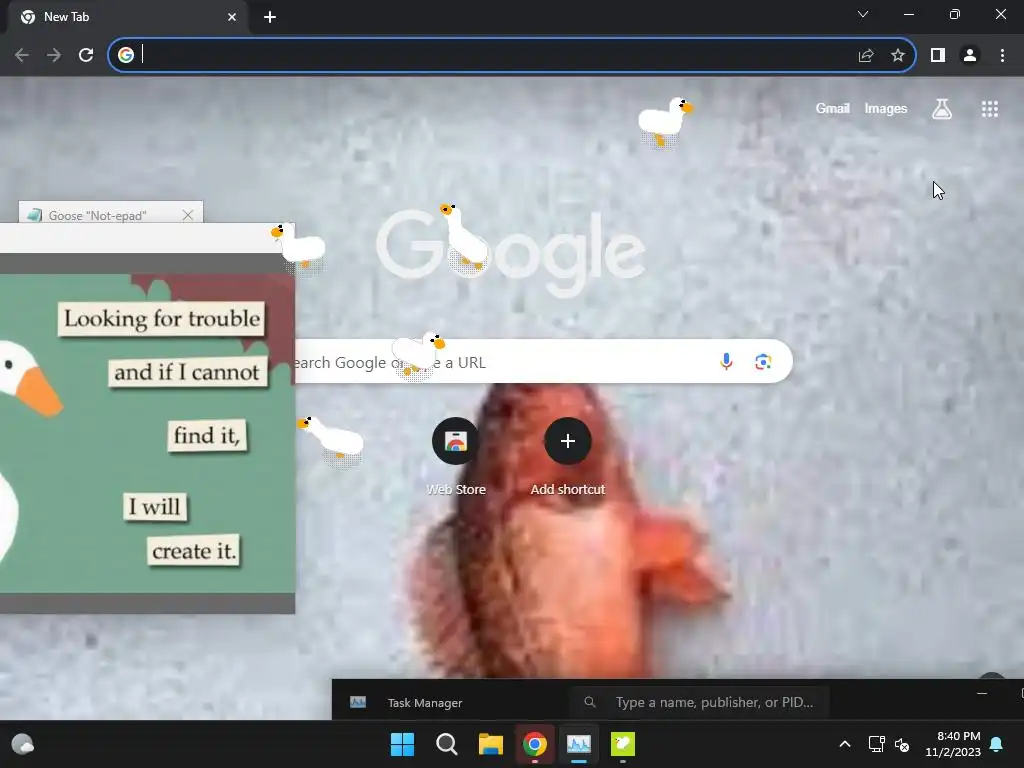Open the weather widget on the taskbar

(23, 744)
